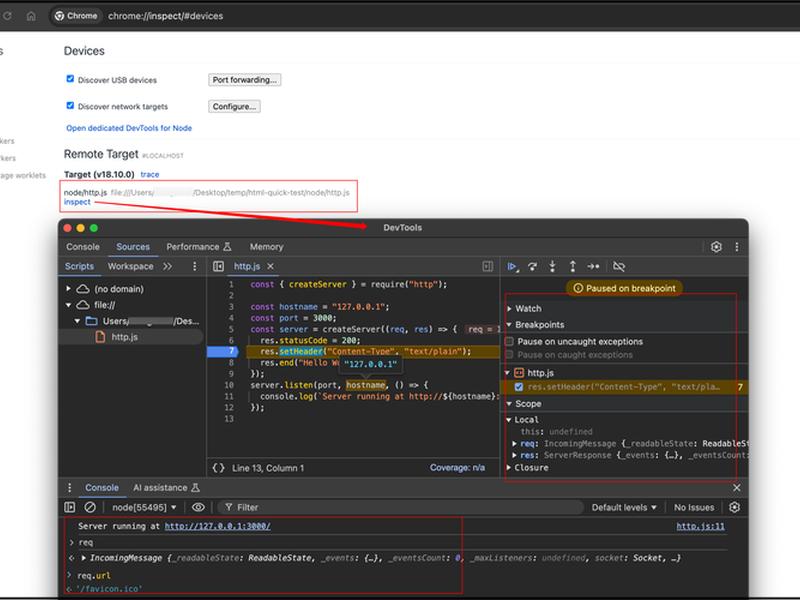Open dedicated DevTools for Node link
Image resolution: width=800 pixels, height=600 pixels.
tap(129, 128)
